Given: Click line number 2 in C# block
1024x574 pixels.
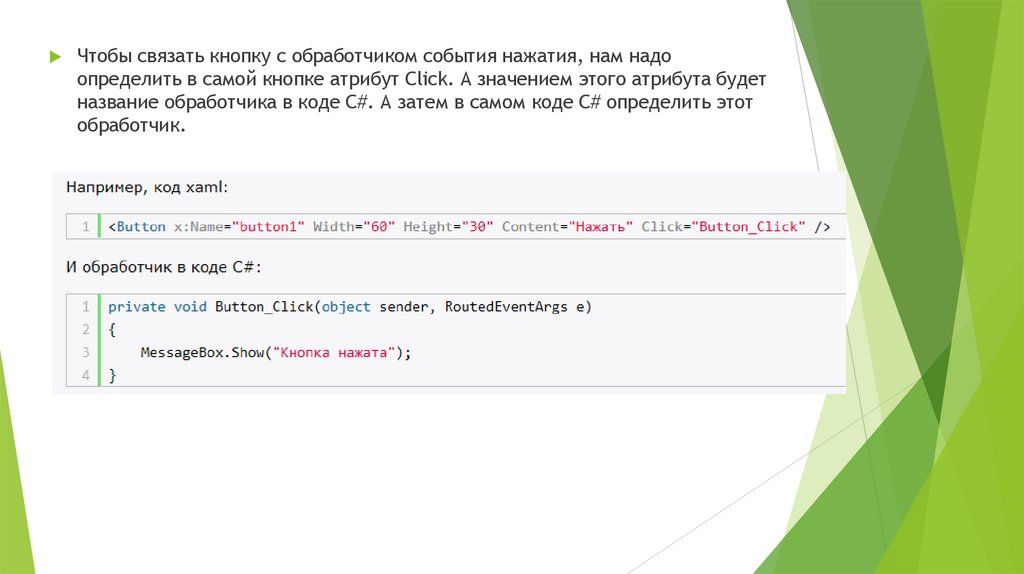Looking at the screenshot, I should point(86,330).
